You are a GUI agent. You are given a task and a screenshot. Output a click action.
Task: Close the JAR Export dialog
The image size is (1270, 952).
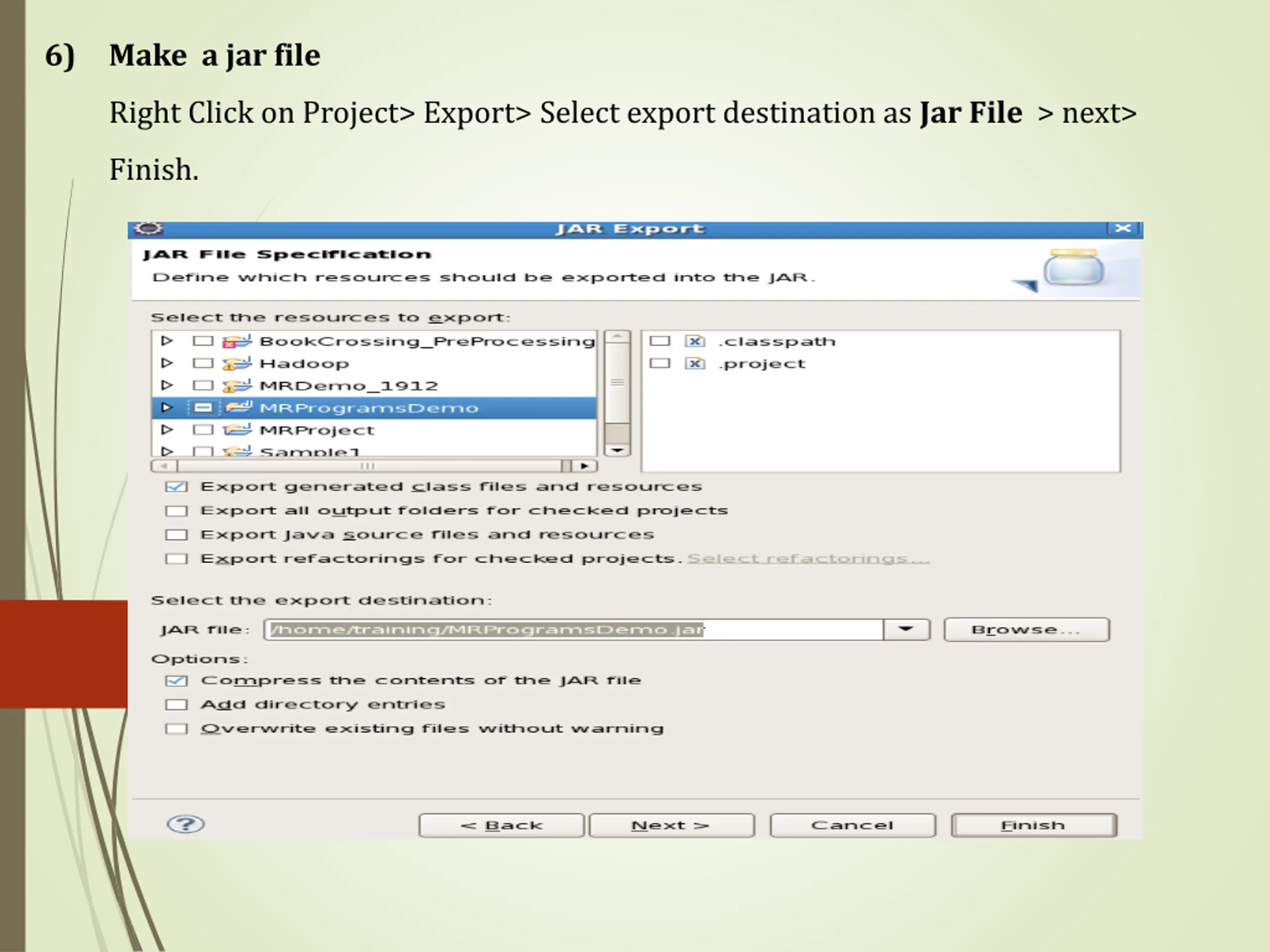click(1123, 229)
